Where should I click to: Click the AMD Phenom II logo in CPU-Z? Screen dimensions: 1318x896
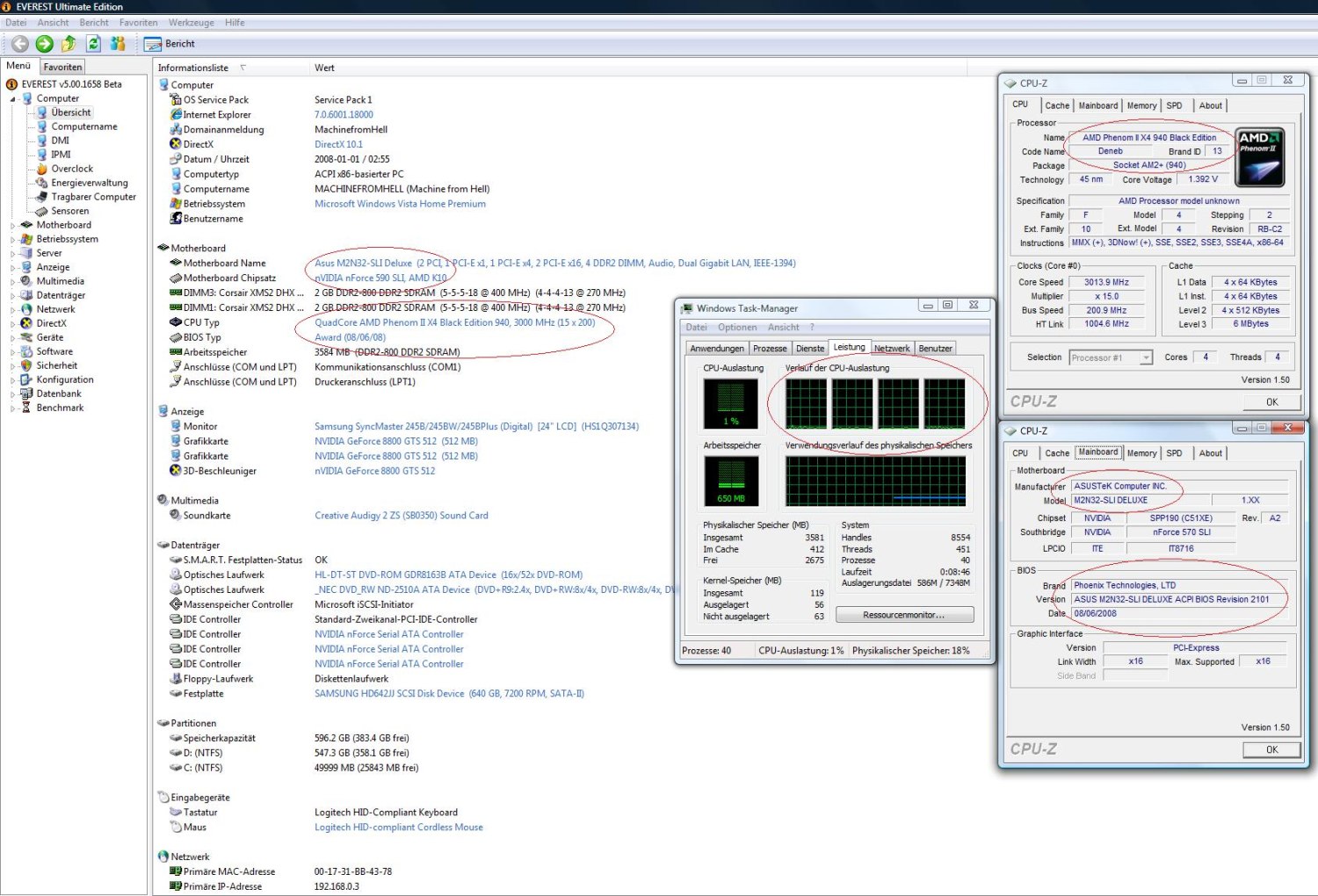tap(1259, 157)
